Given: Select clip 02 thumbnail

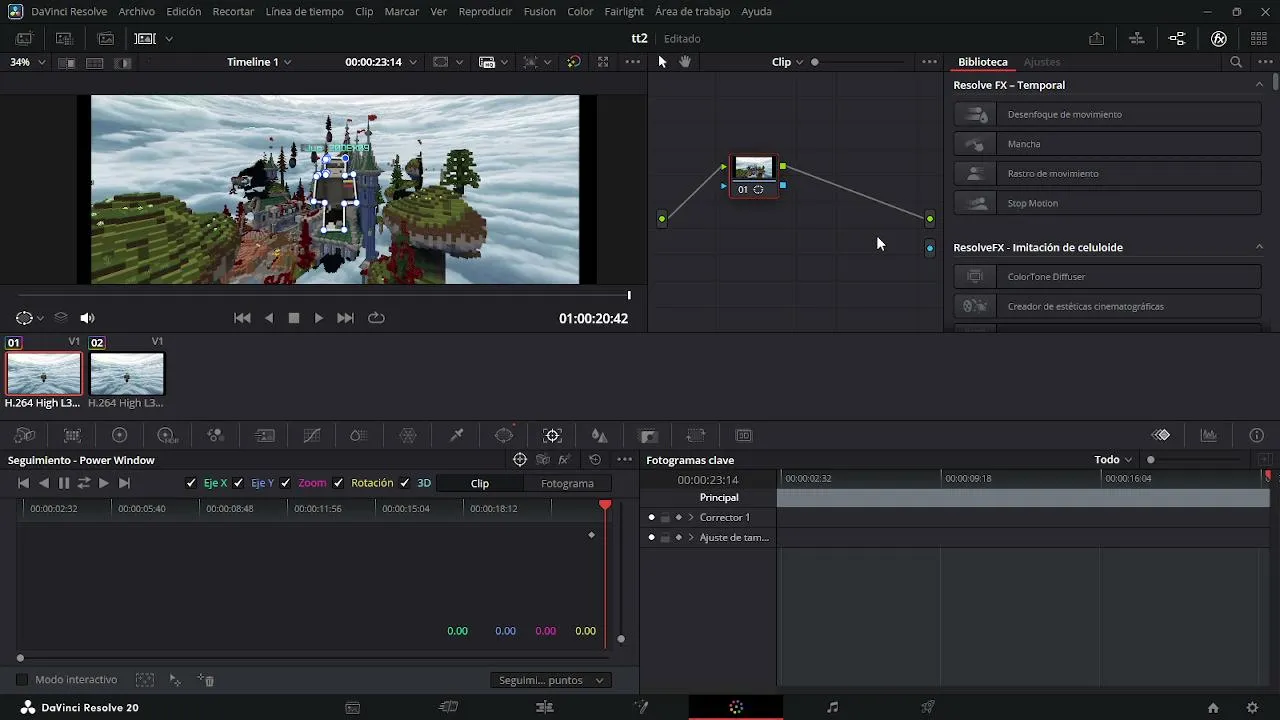Looking at the screenshot, I should (127, 374).
